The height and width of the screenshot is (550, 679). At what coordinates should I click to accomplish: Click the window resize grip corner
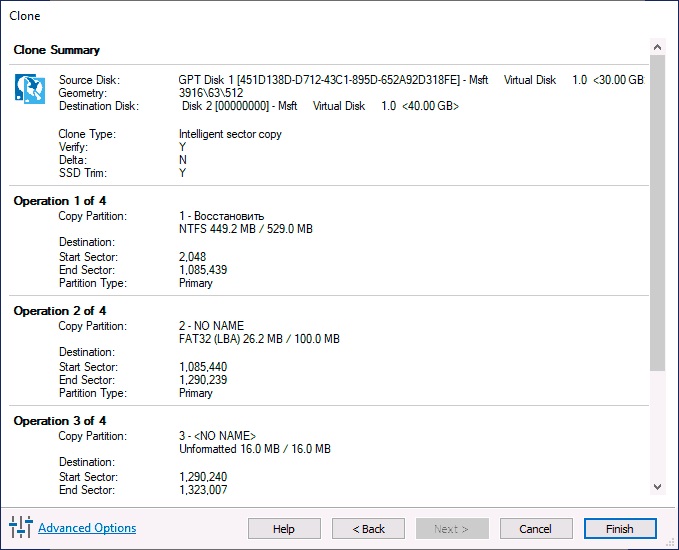[x=672, y=543]
